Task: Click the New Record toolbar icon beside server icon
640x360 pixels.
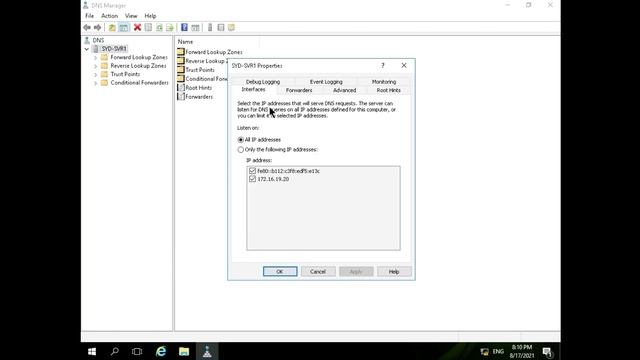Action: (221, 27)
